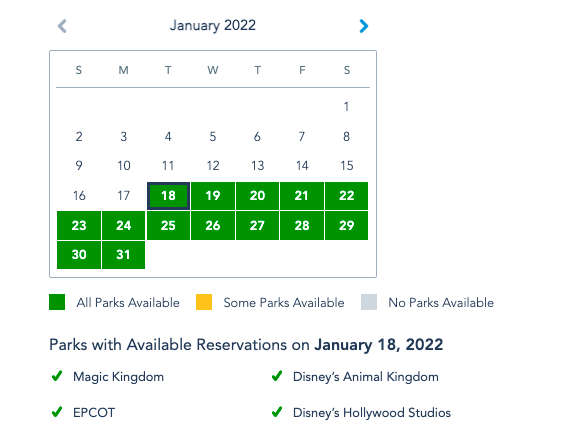Select January 28 on the calendar
The width and height of the screenshot is (575, 440).
[302, 226]
